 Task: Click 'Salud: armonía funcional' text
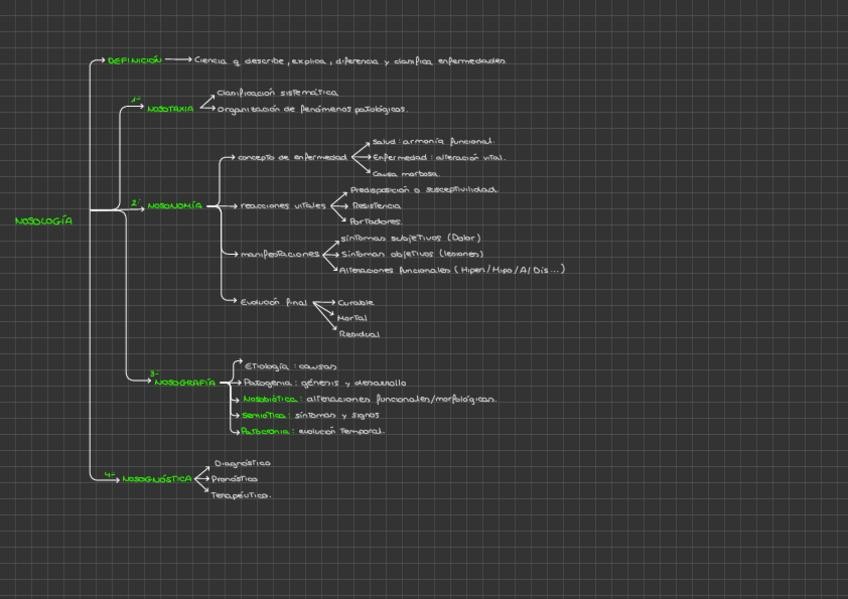433,142
